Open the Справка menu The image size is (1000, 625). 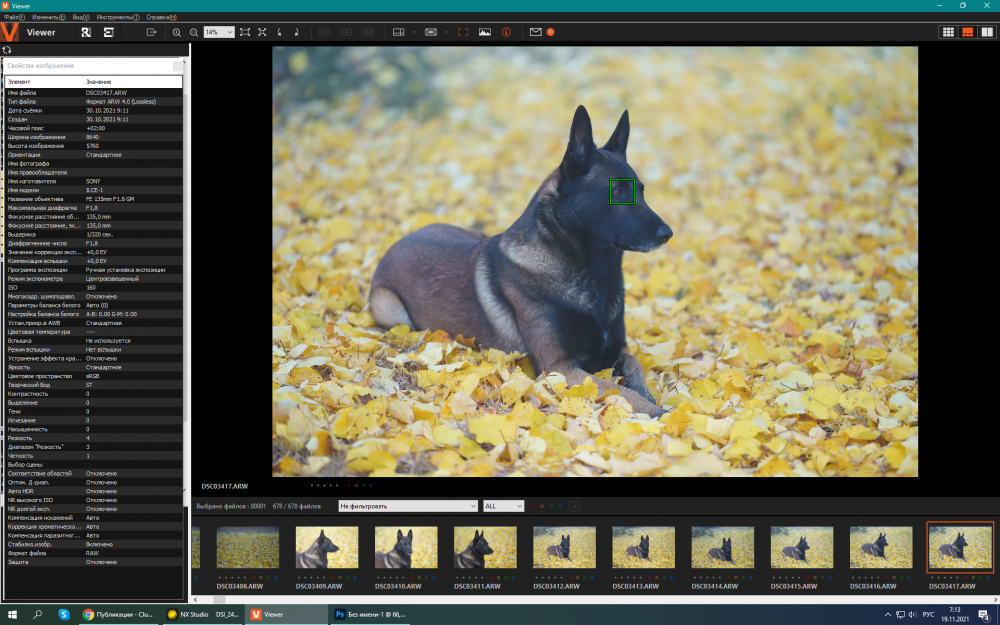161,17
